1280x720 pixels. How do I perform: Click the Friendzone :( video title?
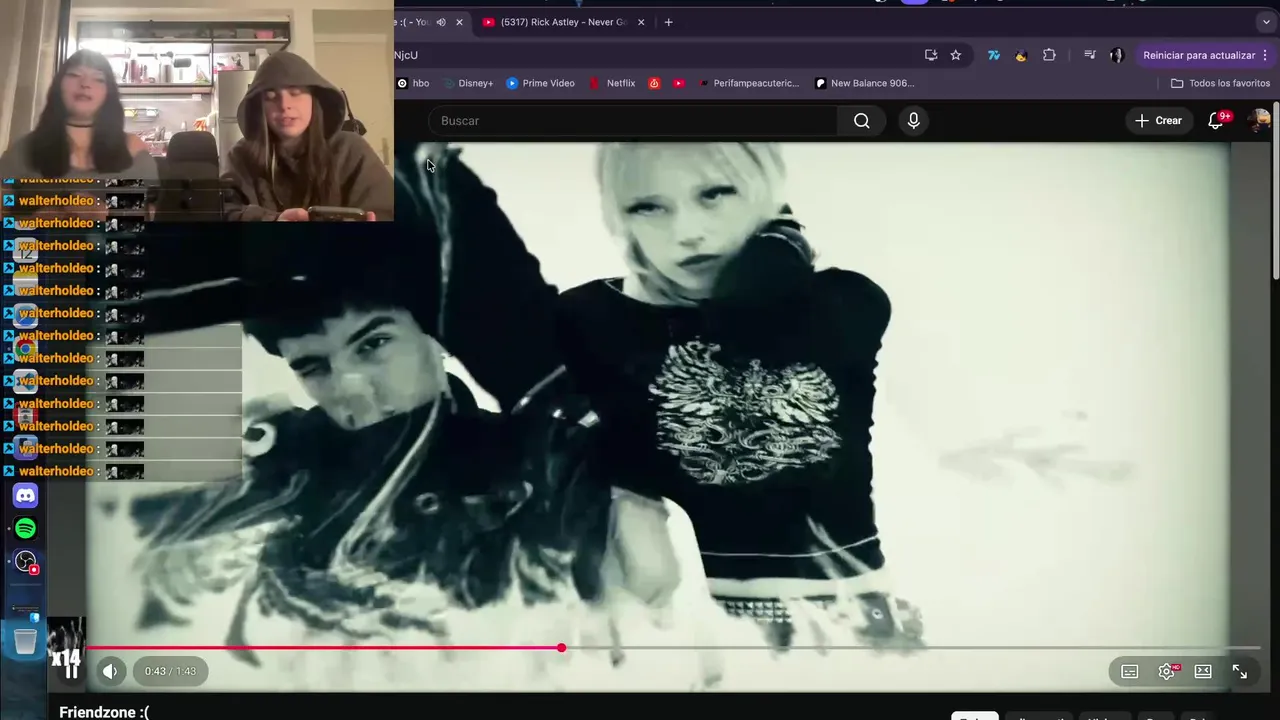[x=104, y=712]
